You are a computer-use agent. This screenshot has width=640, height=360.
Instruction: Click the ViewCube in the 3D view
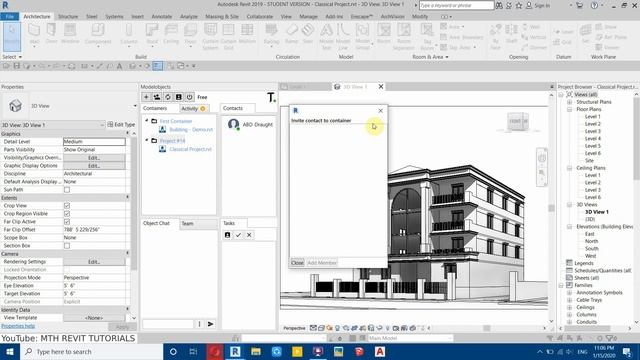coord(518,121)
